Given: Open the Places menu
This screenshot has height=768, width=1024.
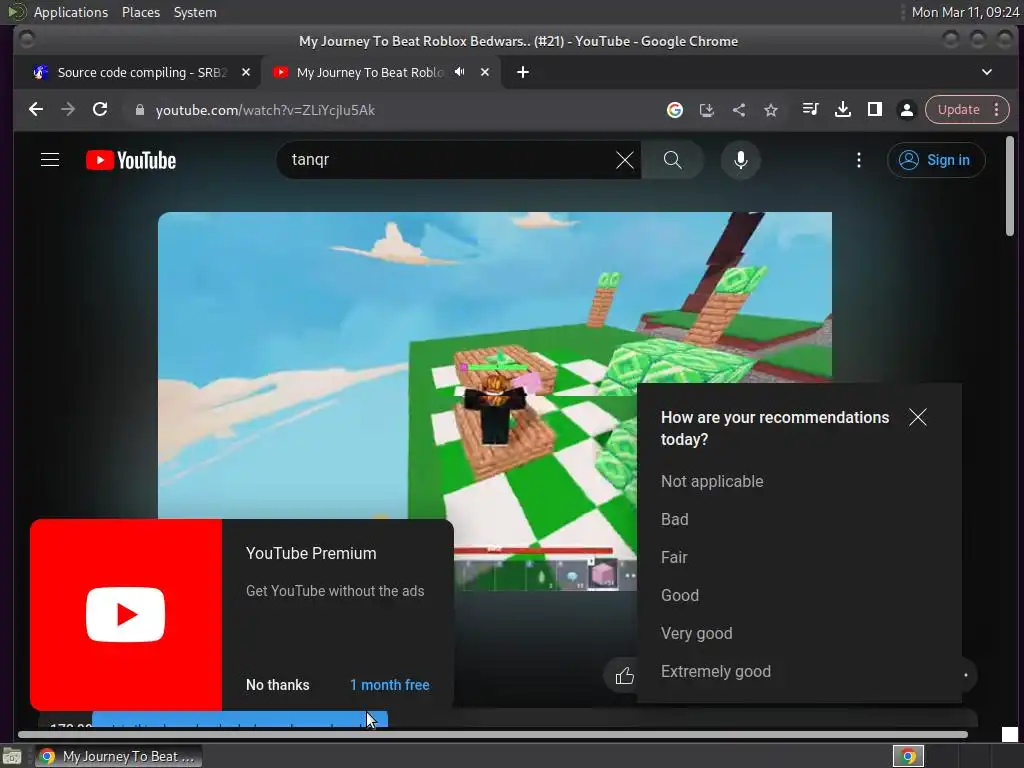Looking at the screenshot, I should tap(140, 12).
